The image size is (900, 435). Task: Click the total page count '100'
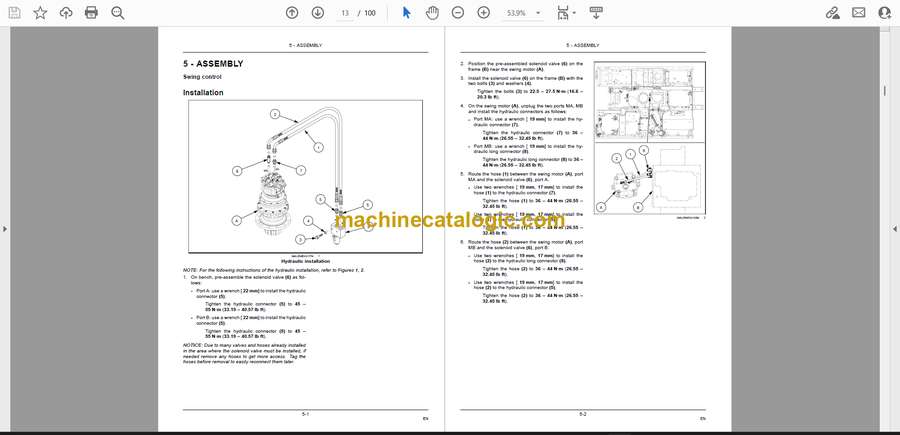370,13
